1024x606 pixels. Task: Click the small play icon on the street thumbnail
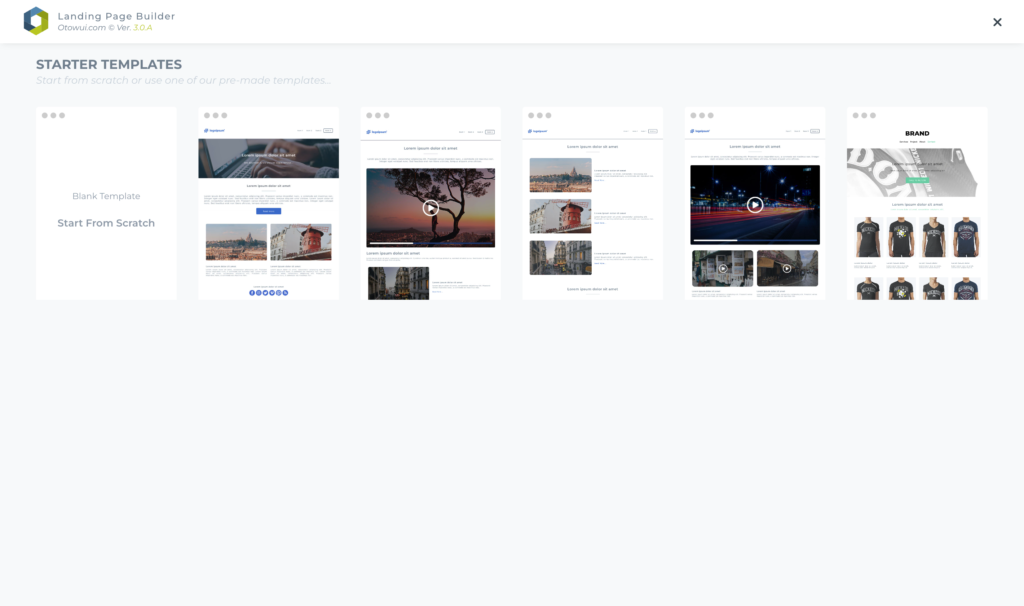point(789,268)
